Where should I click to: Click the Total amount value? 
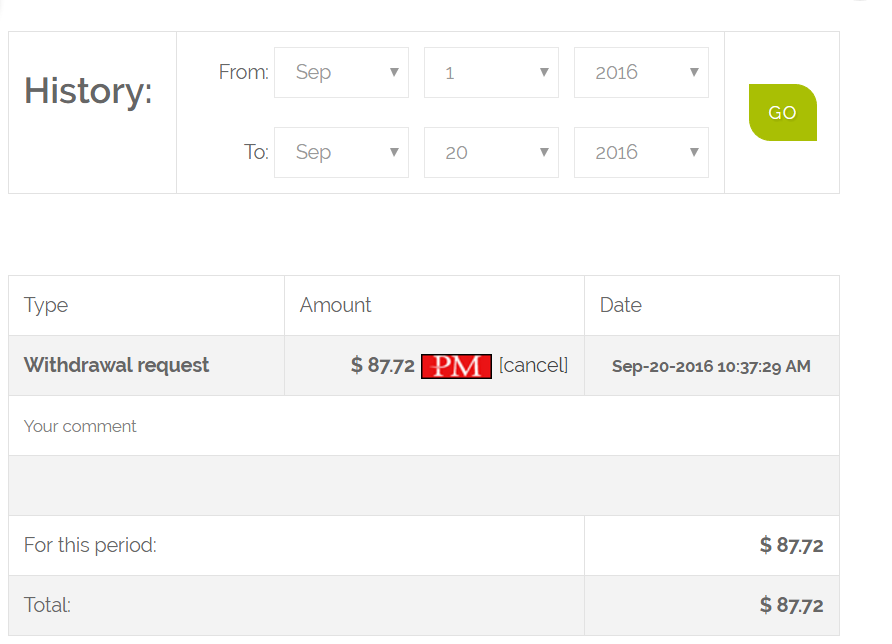point(791,605)
